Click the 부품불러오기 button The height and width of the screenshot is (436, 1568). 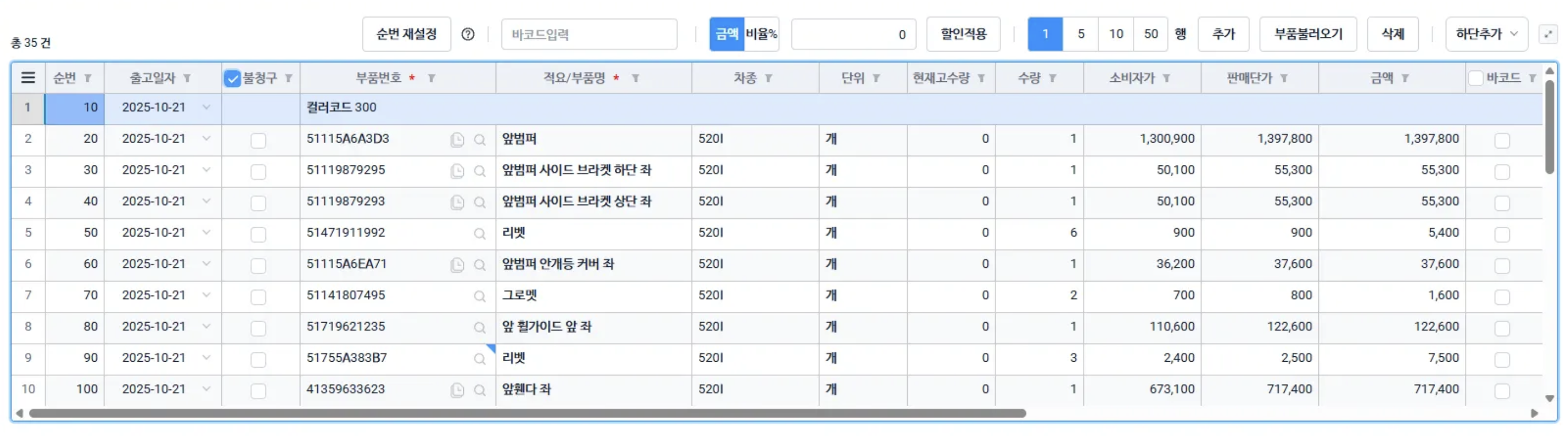pos(1308,35)
